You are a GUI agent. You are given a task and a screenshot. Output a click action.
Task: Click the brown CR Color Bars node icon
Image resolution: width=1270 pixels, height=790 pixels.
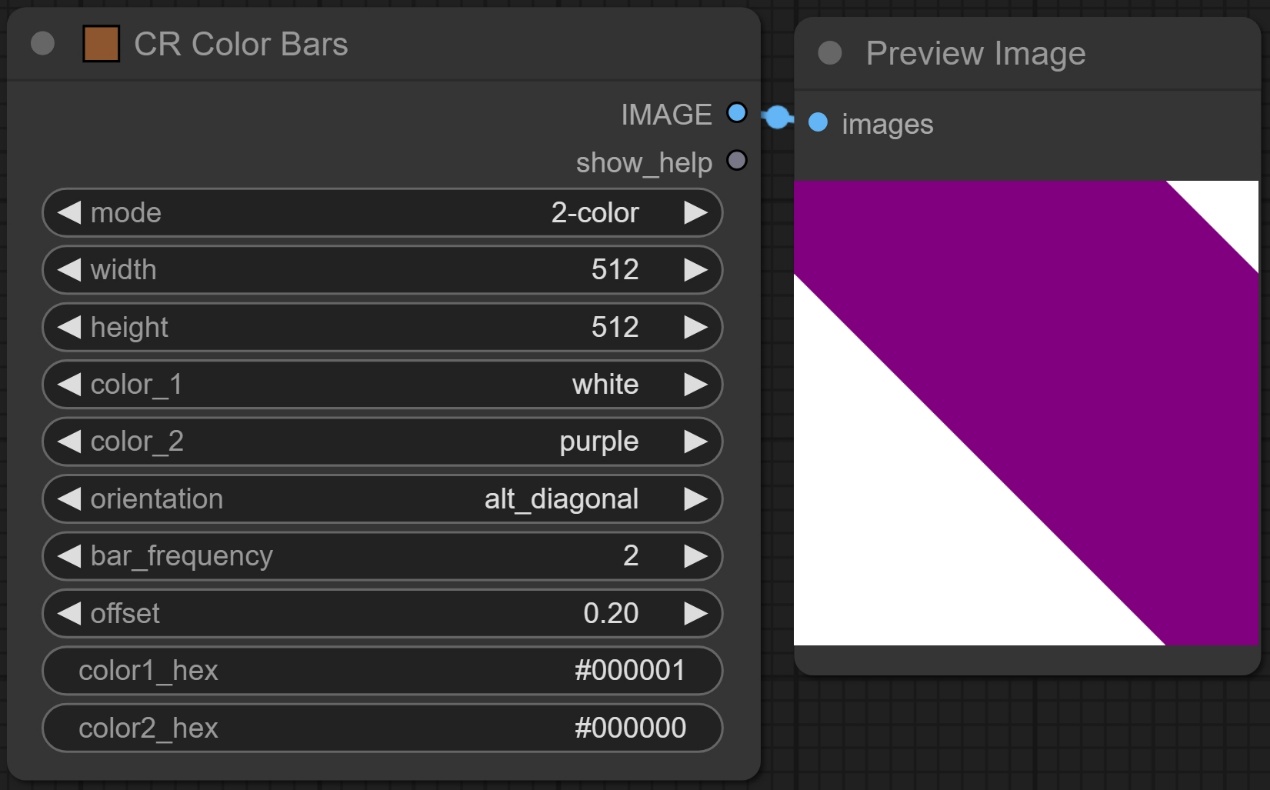click(101, 44)
